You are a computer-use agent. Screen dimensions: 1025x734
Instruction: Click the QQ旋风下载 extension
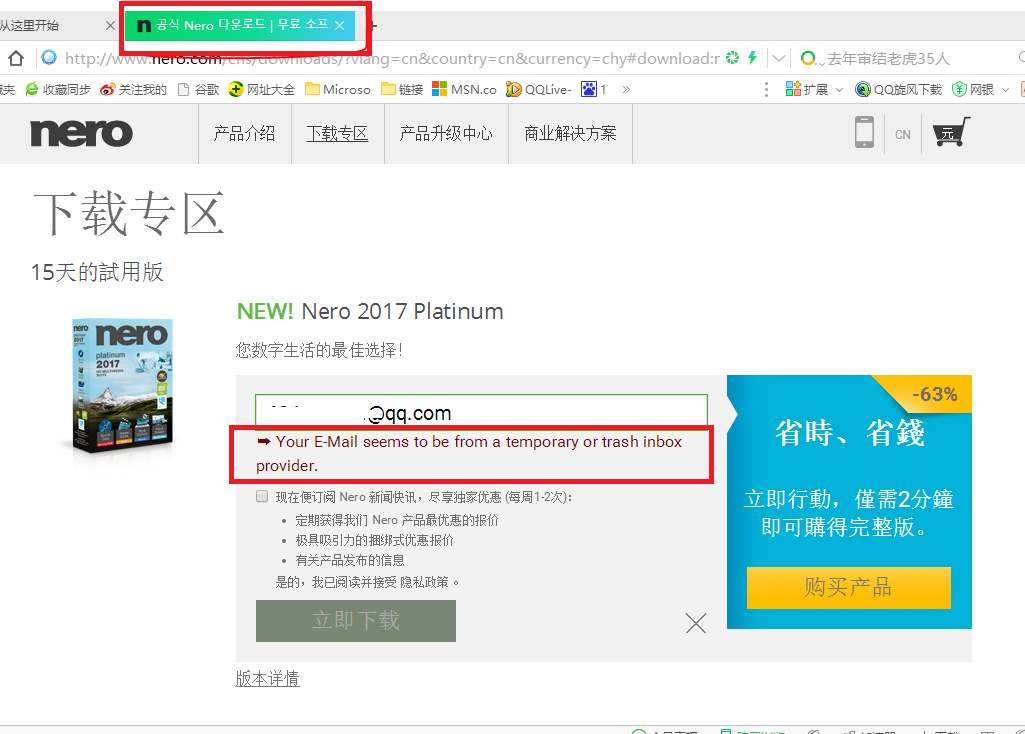click(x=898, y=90)
